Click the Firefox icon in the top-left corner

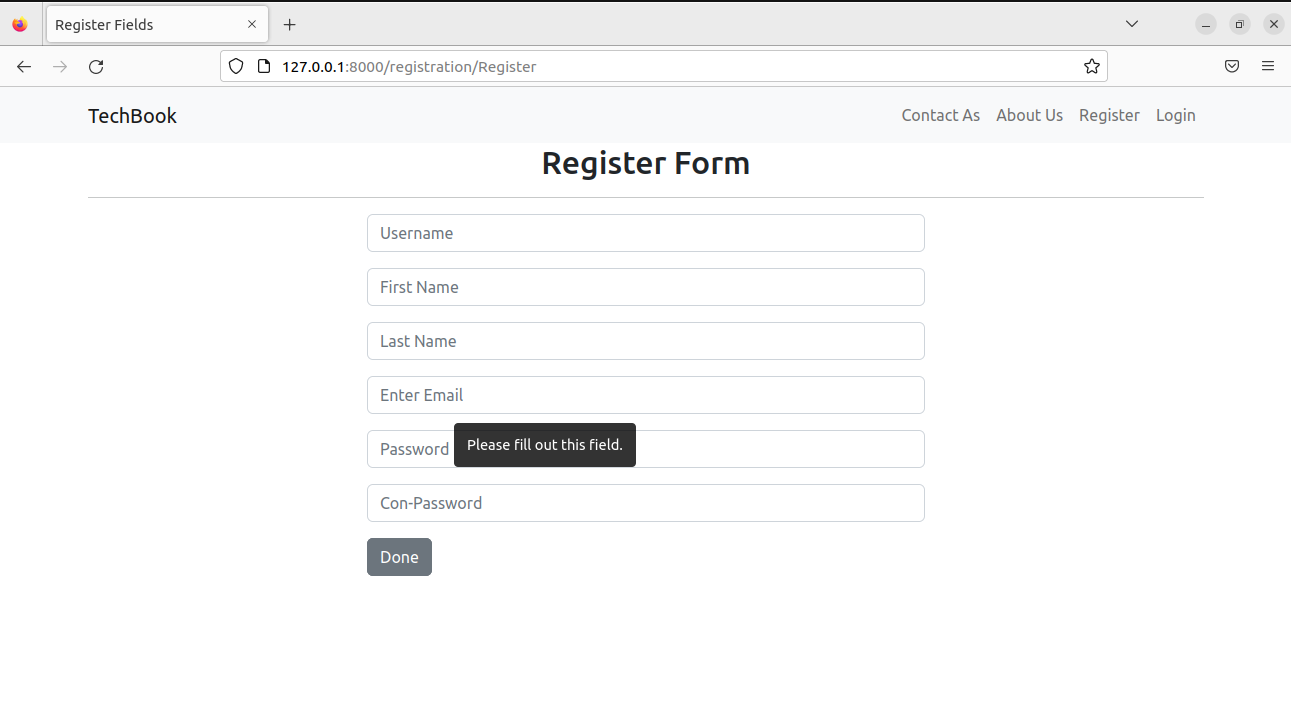19,23
